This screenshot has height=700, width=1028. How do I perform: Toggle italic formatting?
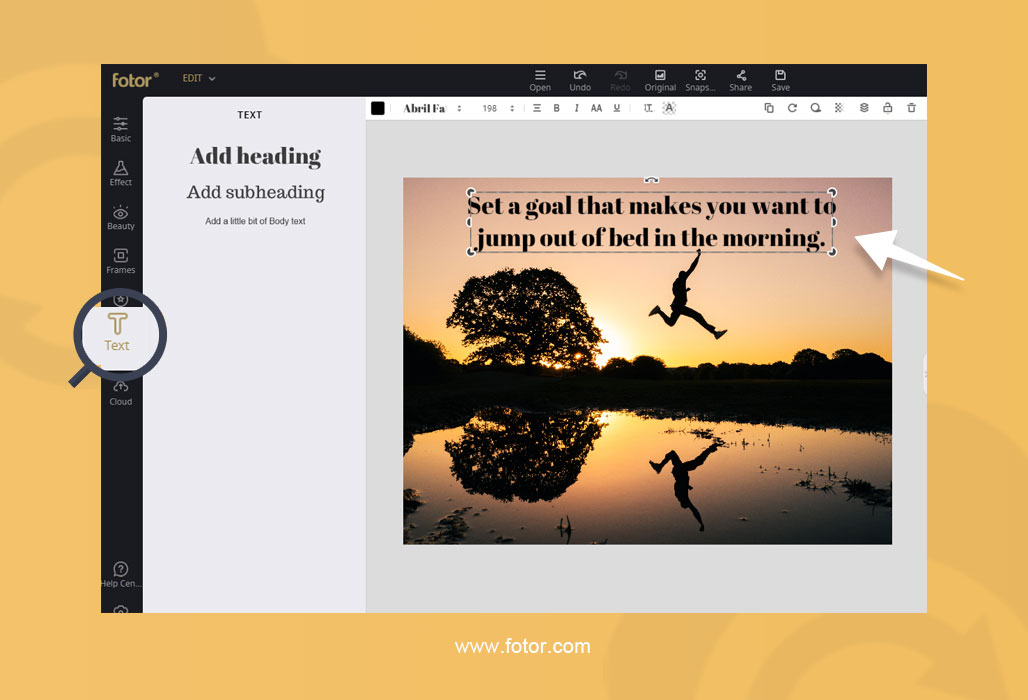[x=576, y=108]
